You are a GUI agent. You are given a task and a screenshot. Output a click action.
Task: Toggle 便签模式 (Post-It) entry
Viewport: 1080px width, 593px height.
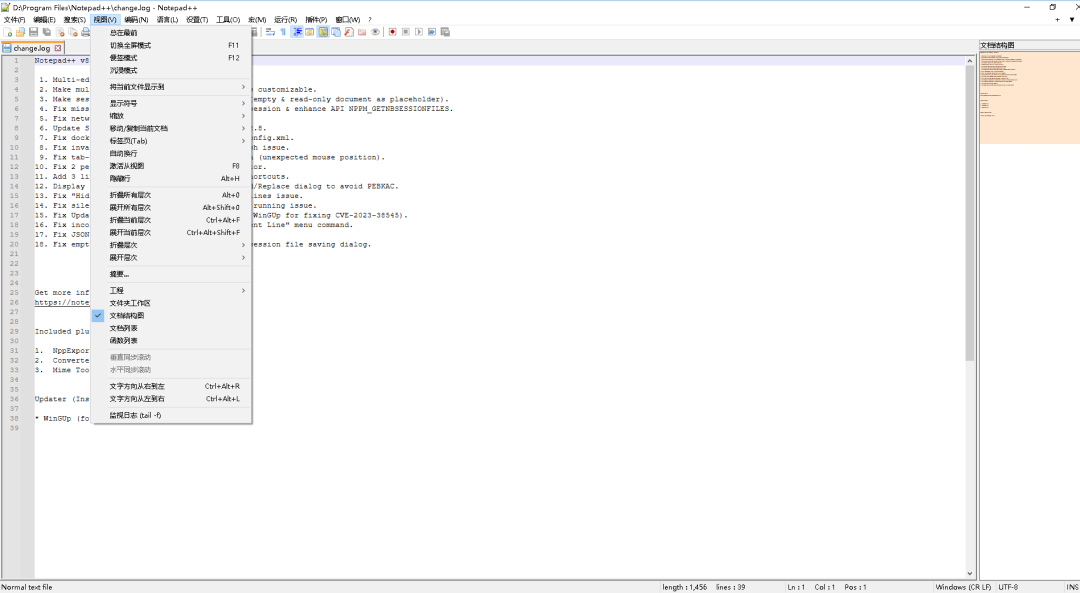(172, 58)
